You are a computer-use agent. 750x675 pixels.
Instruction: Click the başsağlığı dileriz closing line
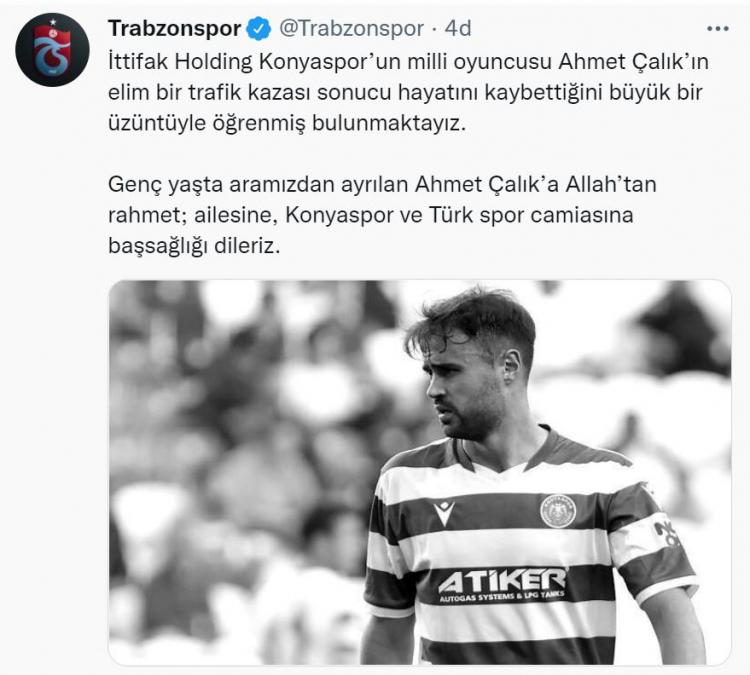point(194,246)
